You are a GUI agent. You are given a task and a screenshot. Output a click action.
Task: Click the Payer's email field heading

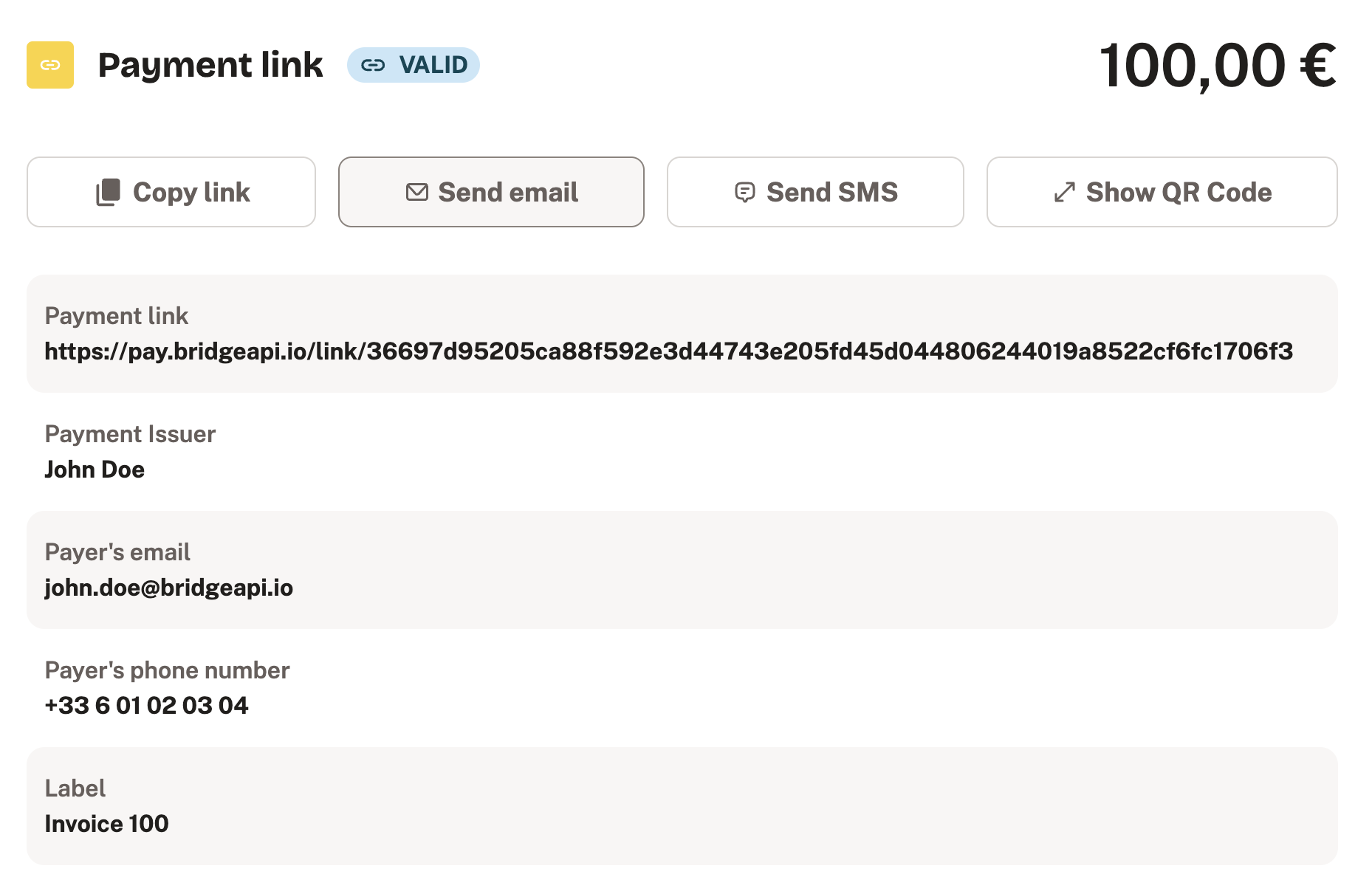117,552
